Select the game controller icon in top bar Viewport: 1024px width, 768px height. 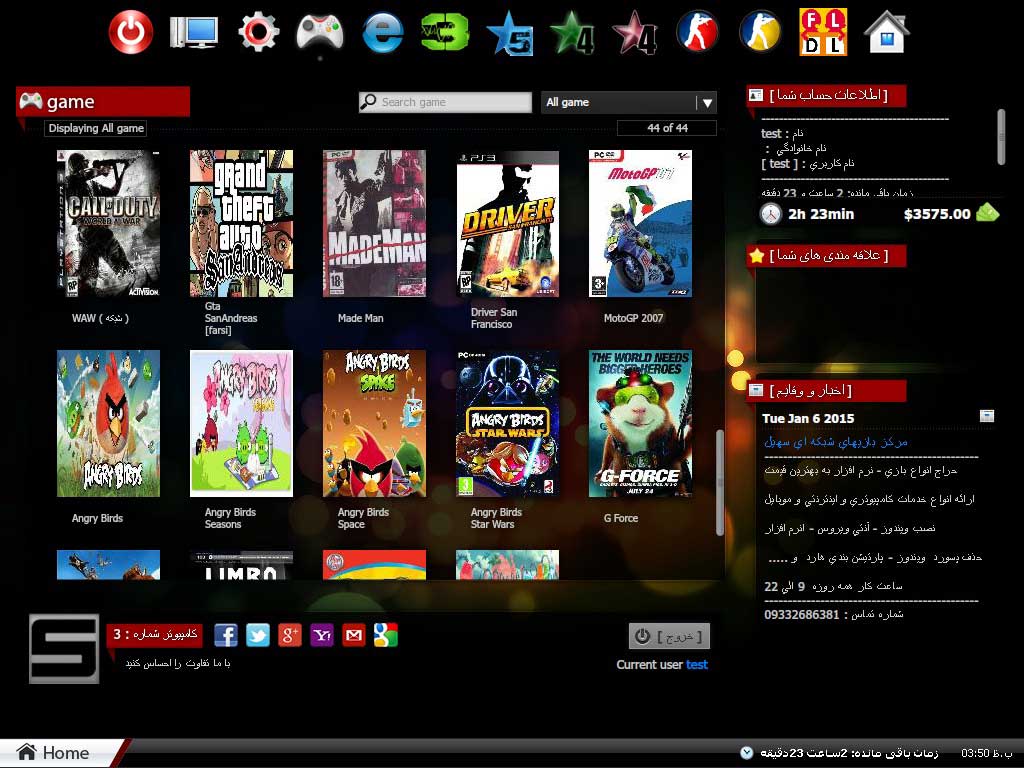tap(320, 32)
